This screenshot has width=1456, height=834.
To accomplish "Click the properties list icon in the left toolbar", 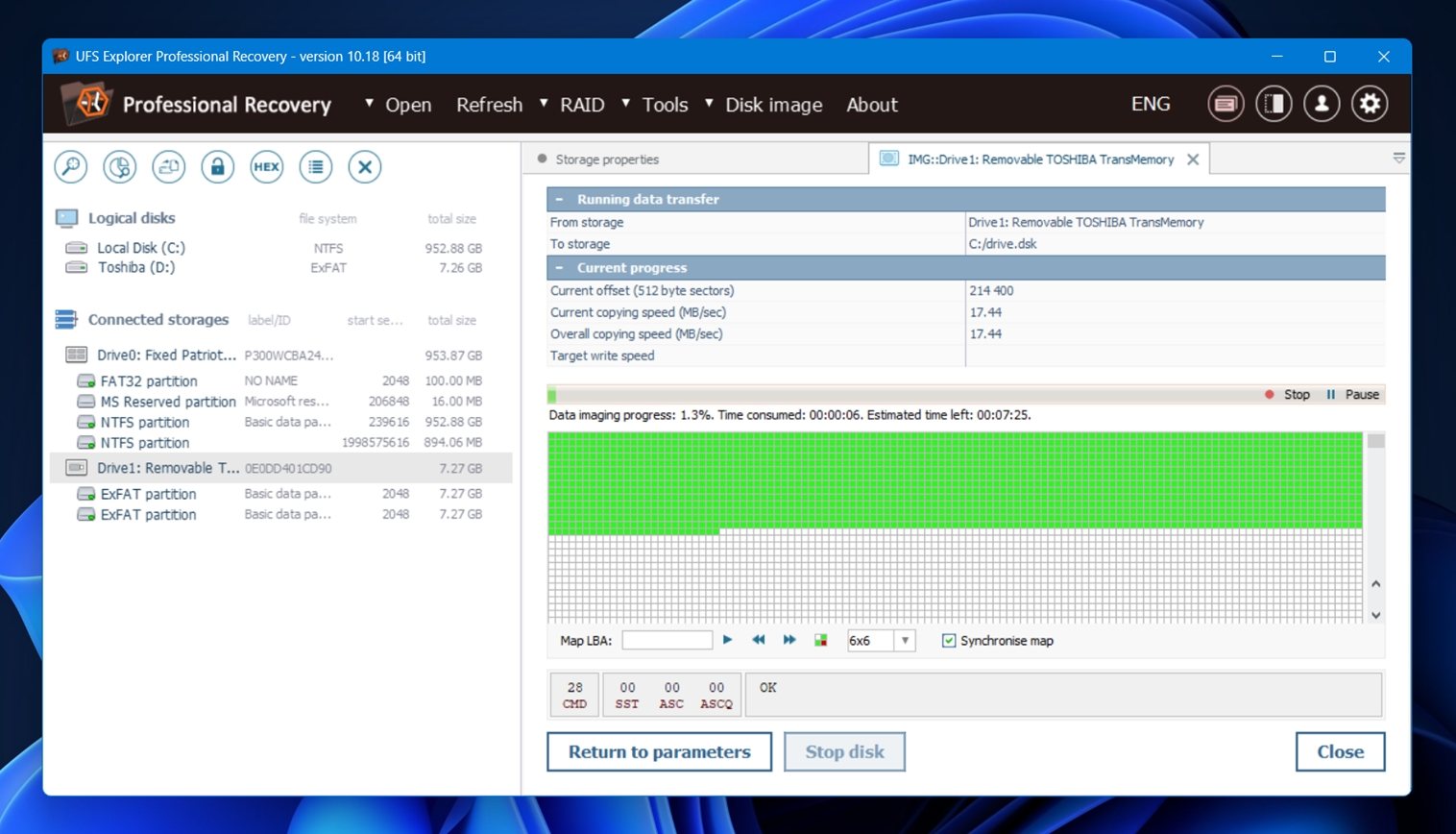I will [315, 166].
